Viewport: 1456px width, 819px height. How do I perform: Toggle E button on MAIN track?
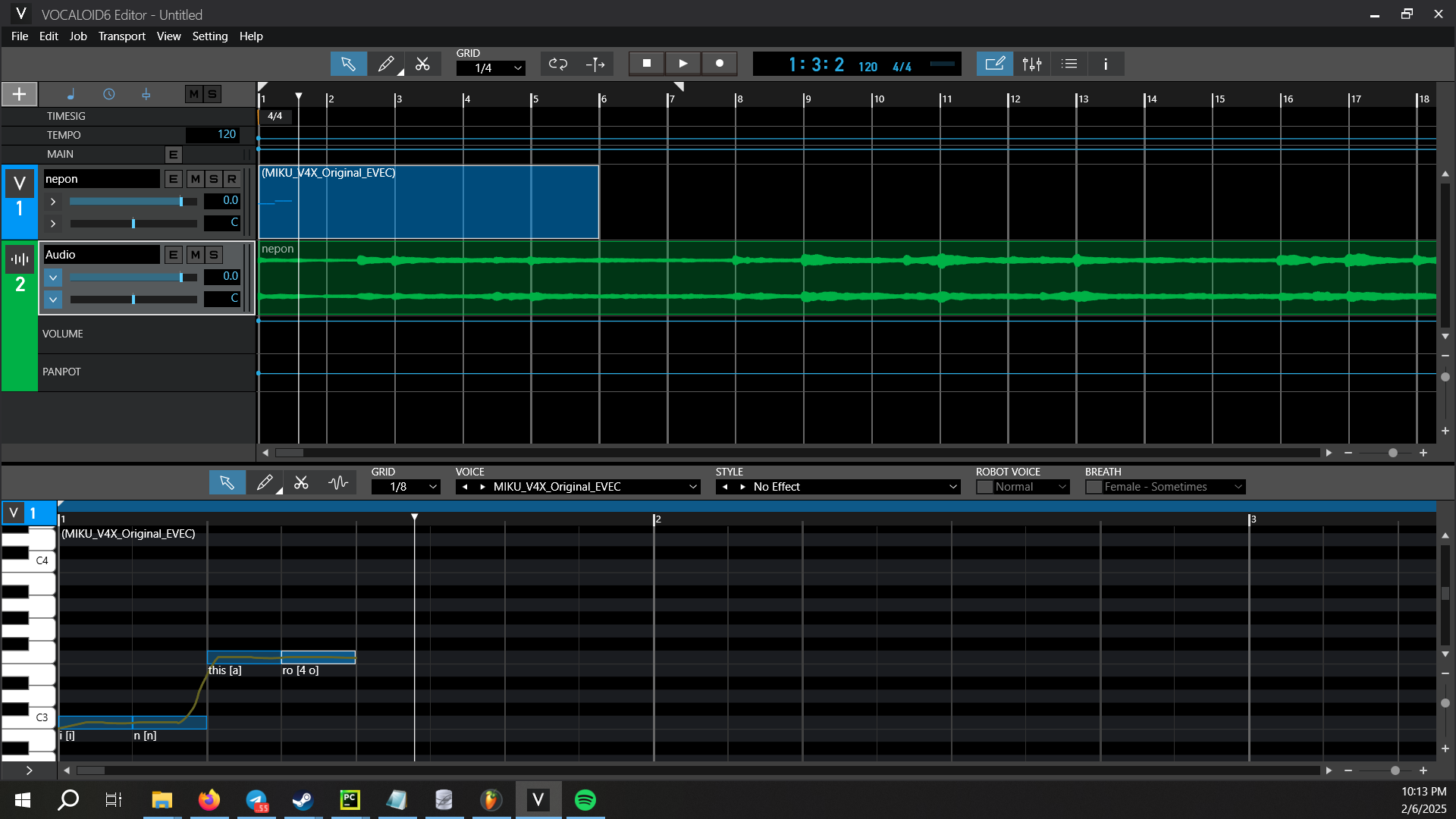tap(174, 155)
